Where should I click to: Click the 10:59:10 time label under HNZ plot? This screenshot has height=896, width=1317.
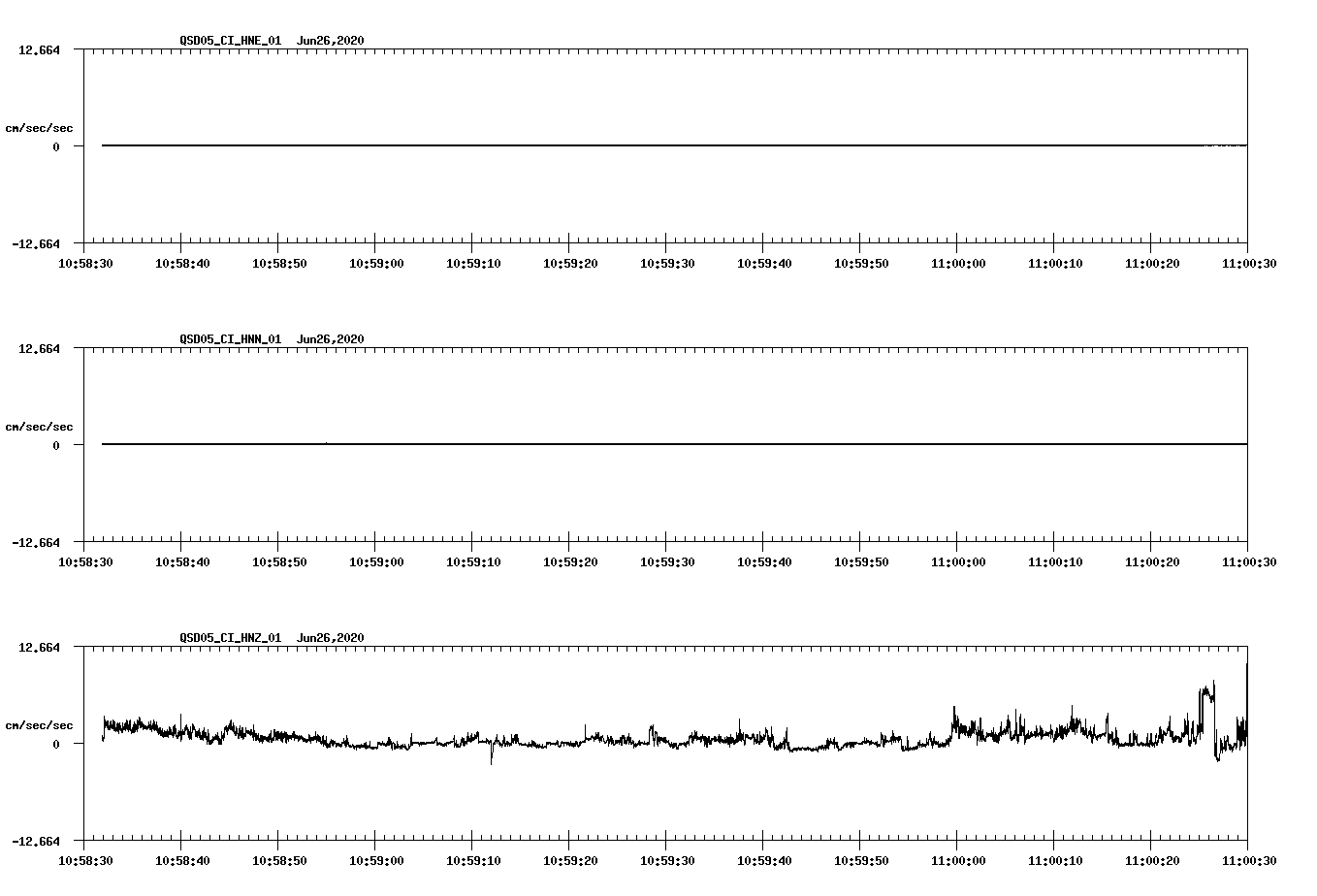[x=473, y=861]
